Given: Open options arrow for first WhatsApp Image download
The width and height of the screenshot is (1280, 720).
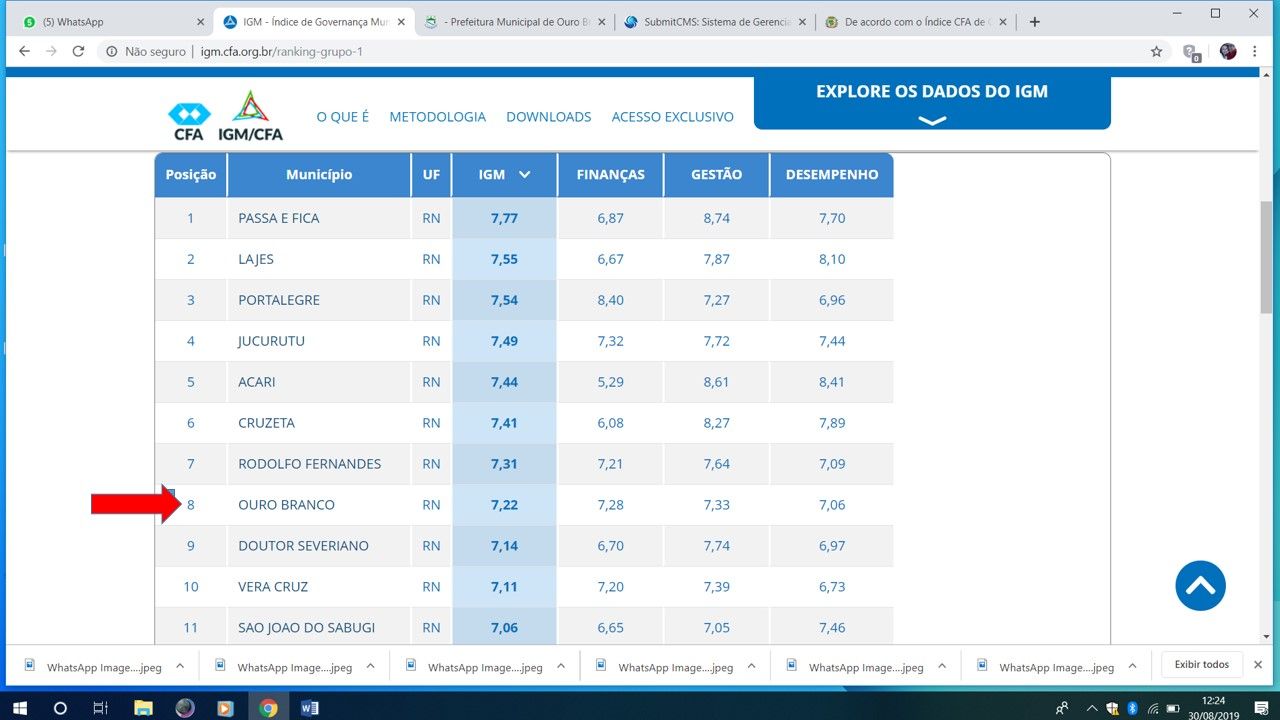Looking at the screenshot, I should [180, 666].
